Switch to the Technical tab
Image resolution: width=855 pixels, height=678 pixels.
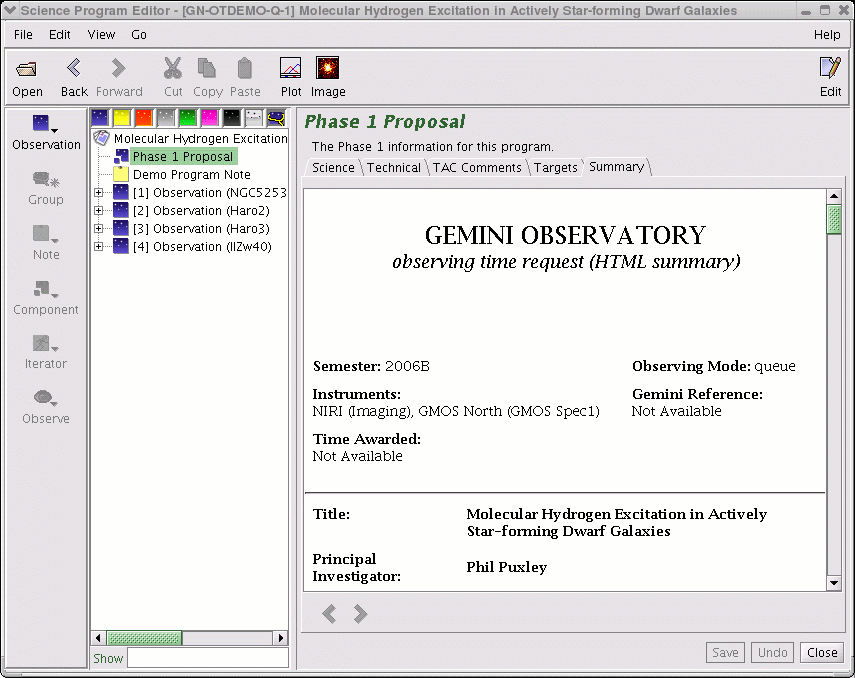[394, 167]
